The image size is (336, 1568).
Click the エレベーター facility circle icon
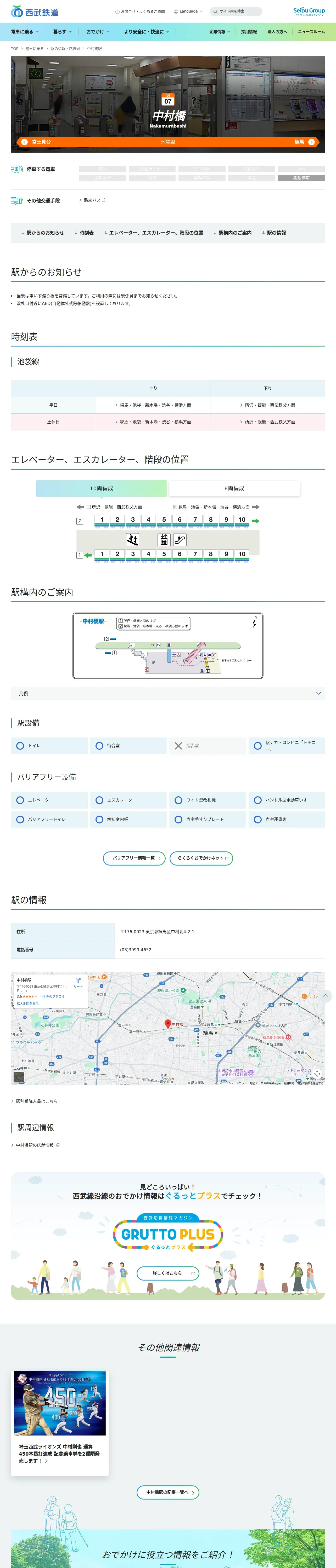point(20,800)
